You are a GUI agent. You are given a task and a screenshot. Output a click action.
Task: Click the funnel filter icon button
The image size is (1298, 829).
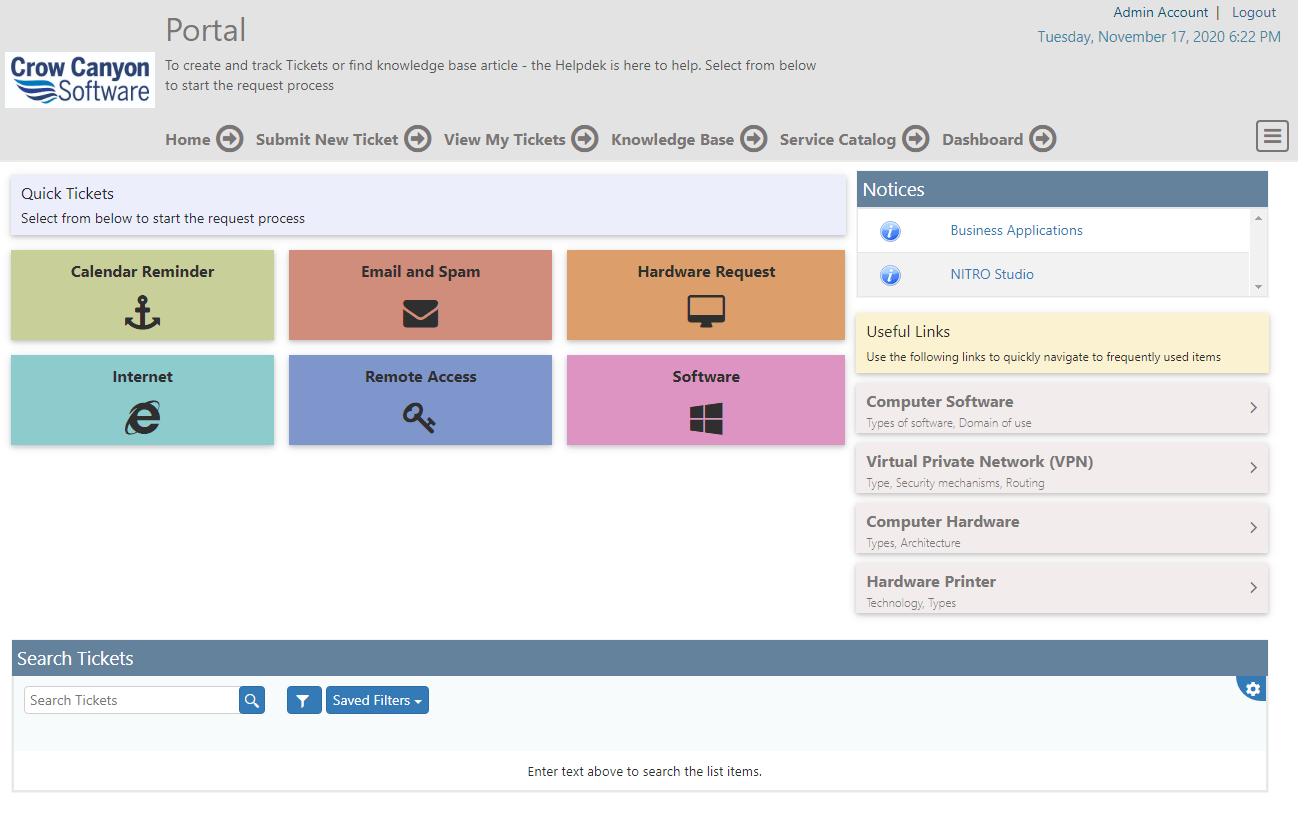click(x=304, y=700)
